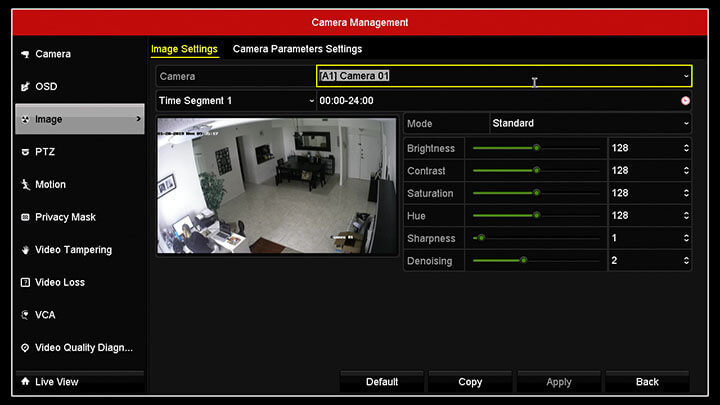The height and width of the screenshot is (405, 720).
Task: Click the Privacy Mask icon
Action: pyautogui.click(x=25, y=217)
